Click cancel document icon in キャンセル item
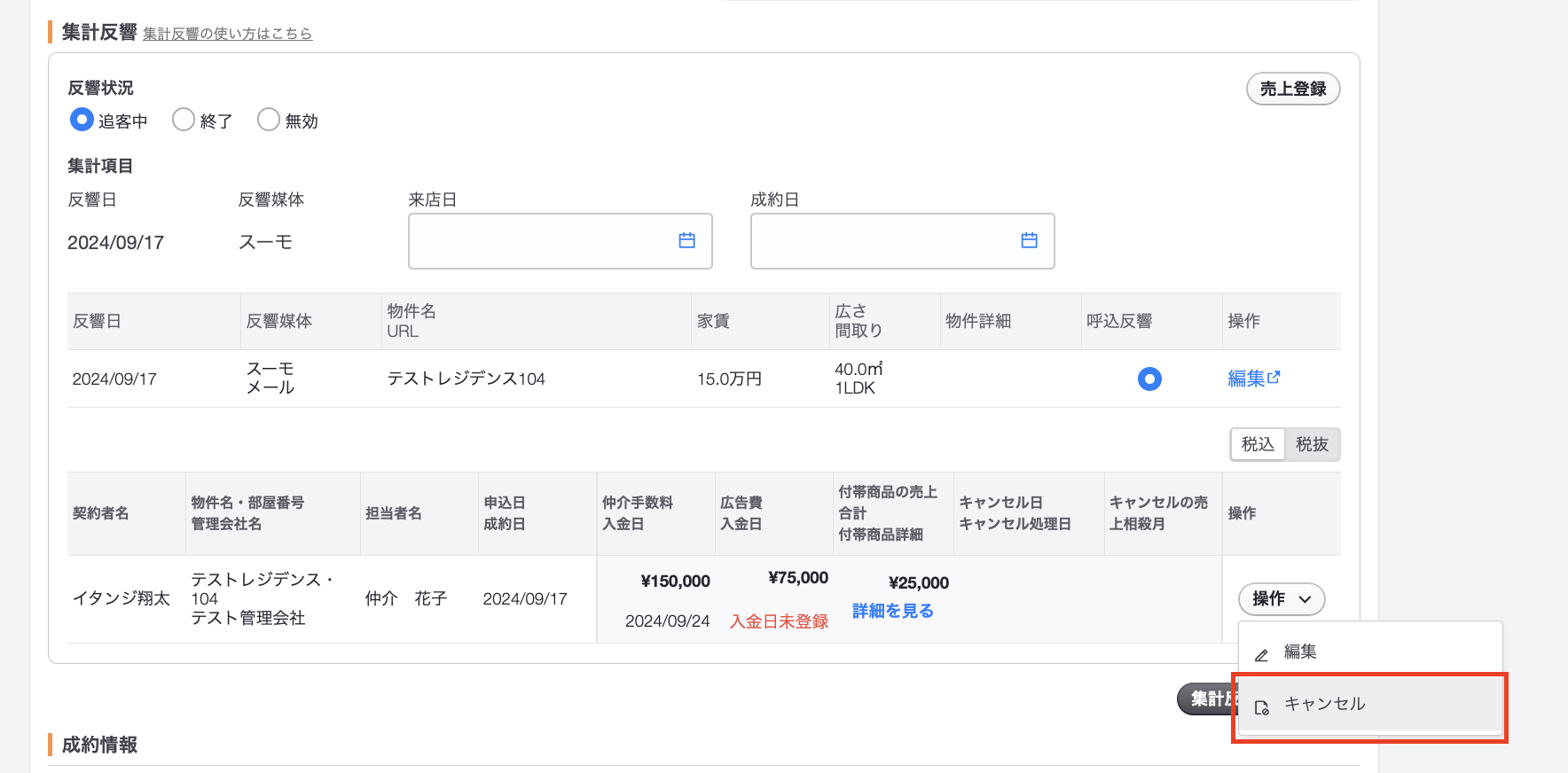The image size is (1568, 773). tap(1261, 707)
